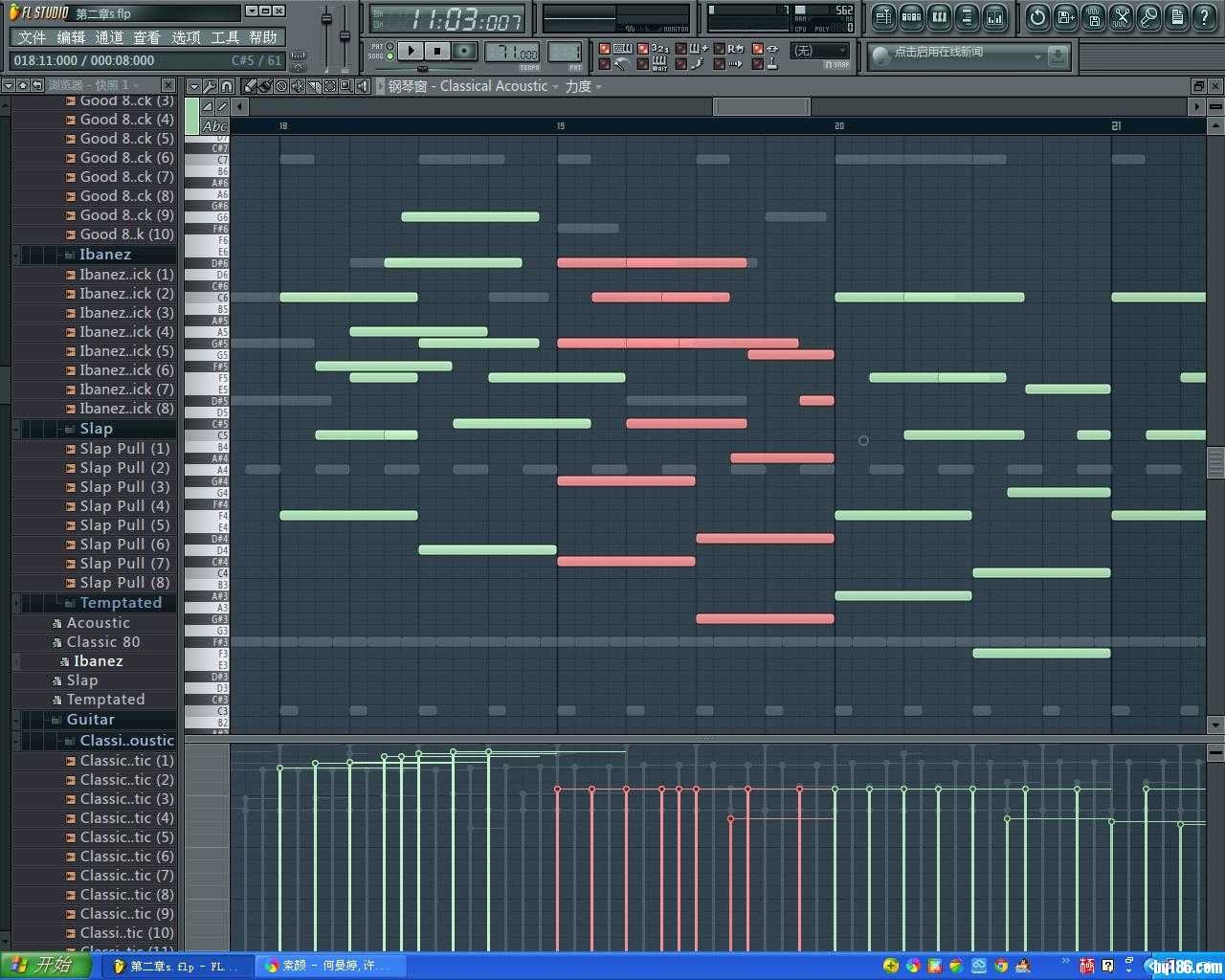Click the Undo history circular arrow icon
Viewport: 1225px width, 980px height.
[x=1037, y=16]
